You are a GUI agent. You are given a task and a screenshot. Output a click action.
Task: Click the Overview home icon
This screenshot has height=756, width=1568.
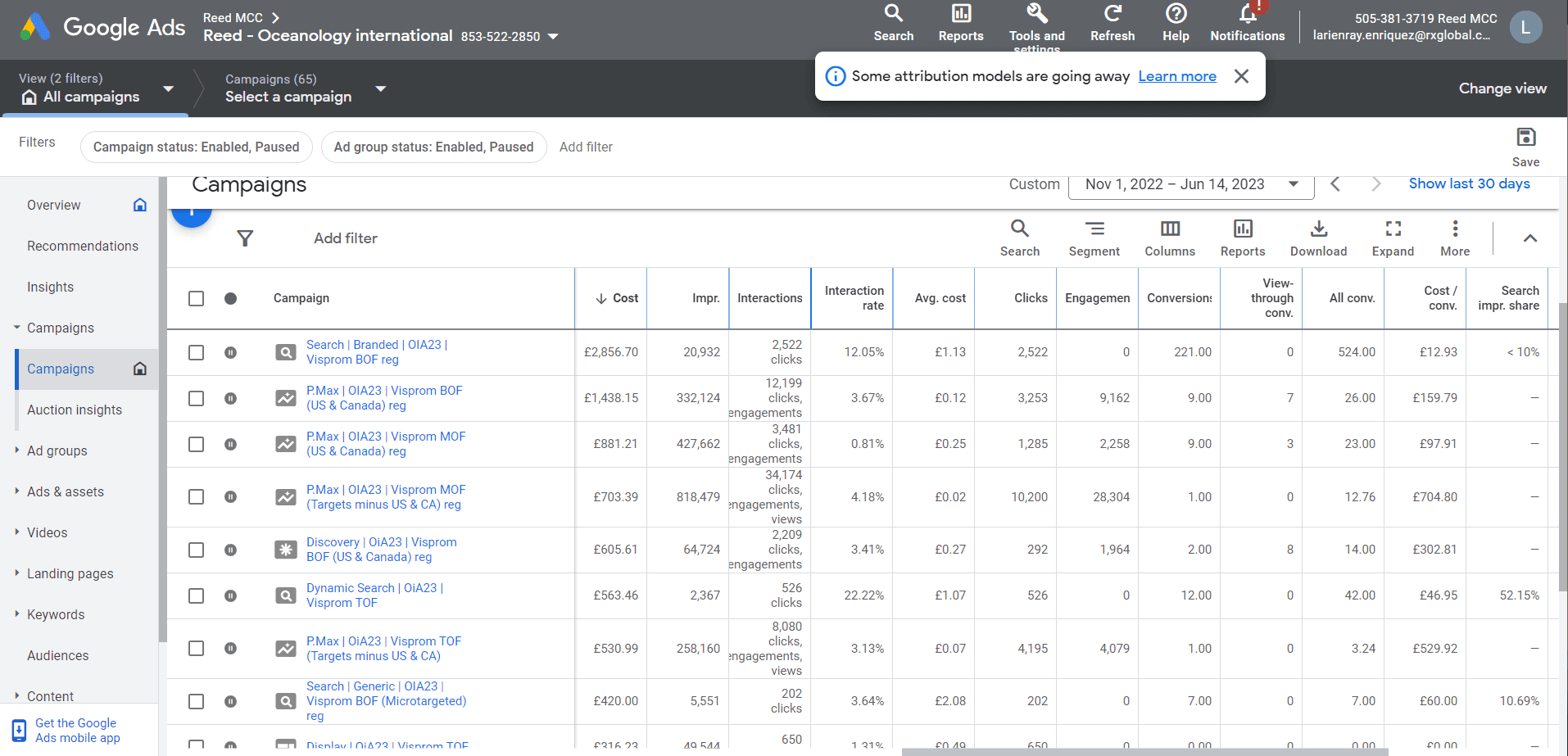(x=140, y=205)
